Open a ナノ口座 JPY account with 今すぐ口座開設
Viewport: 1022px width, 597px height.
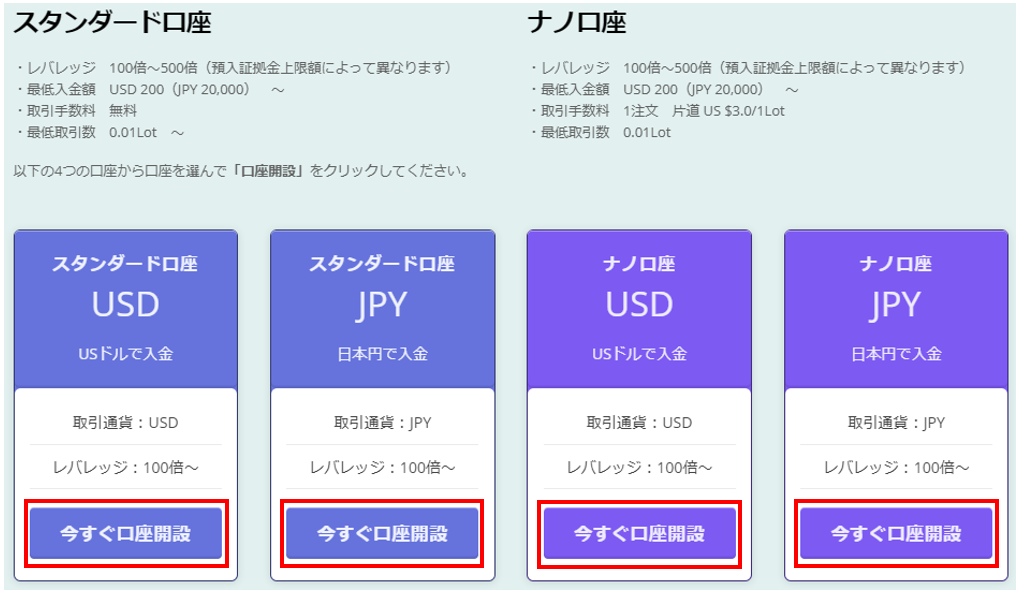pyautogui.click(x=896, y=533)
